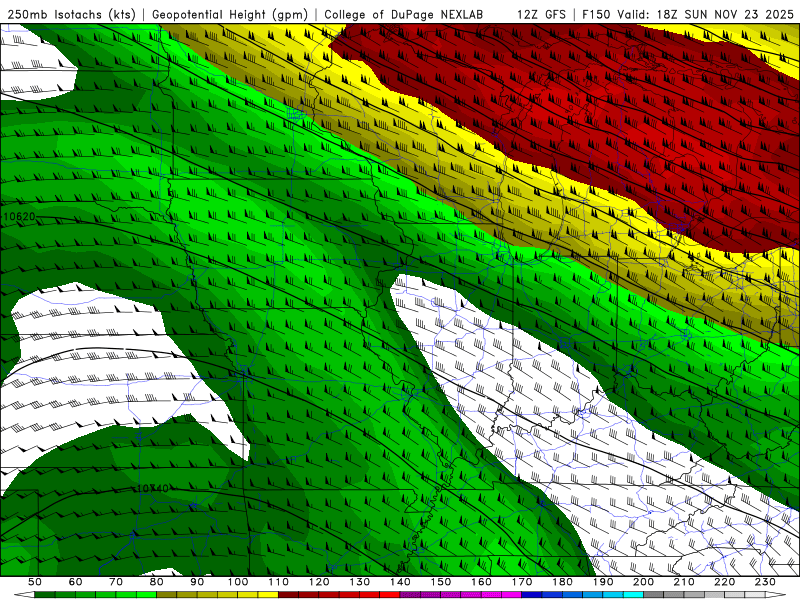Click the right arrow end of the color bar

click(x=776, y=595)
